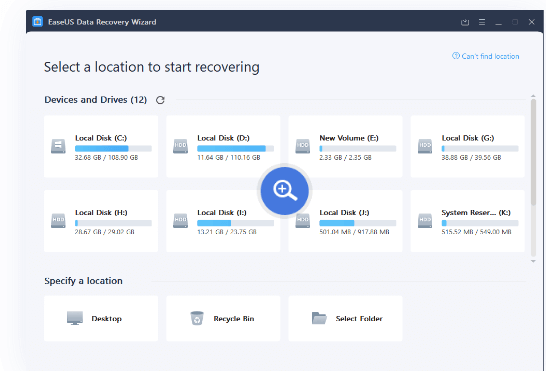Click the Local Disk (I:) HDD icon
546x371 pixels.
tap(180, 221)
